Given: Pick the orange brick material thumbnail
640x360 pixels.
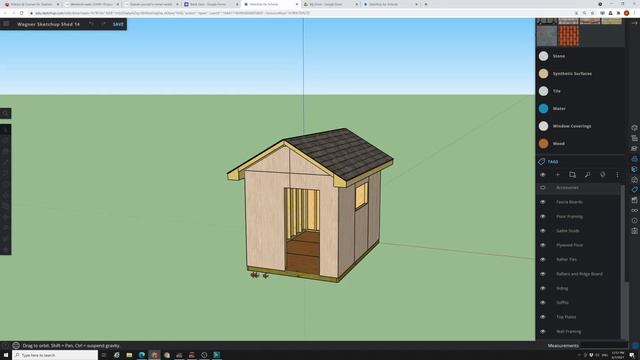Looking at the screenshot, I should pos(569,36).
